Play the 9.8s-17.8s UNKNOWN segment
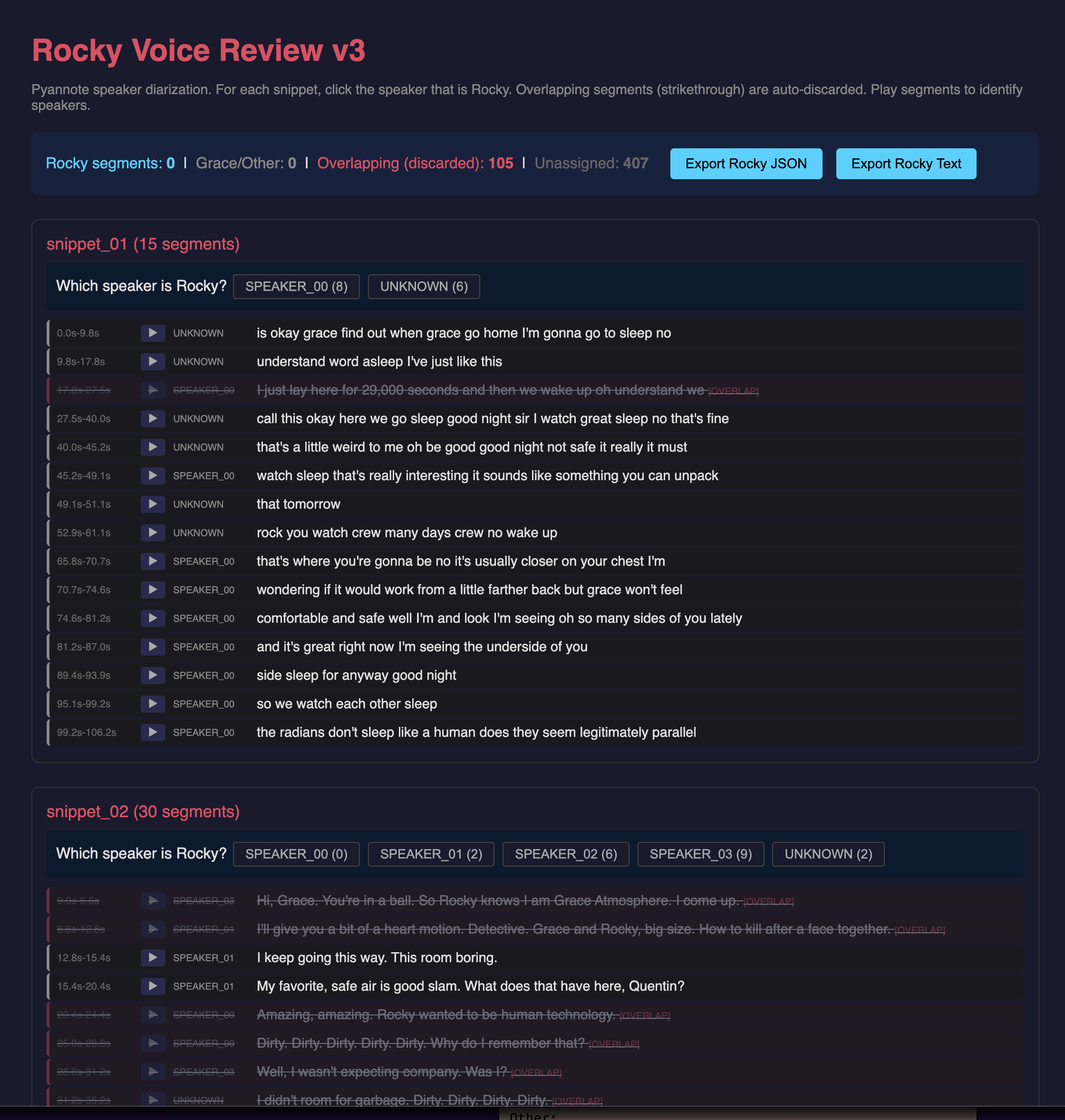1065x1120 pixels. pyautogui.click(x=153, y=362)
